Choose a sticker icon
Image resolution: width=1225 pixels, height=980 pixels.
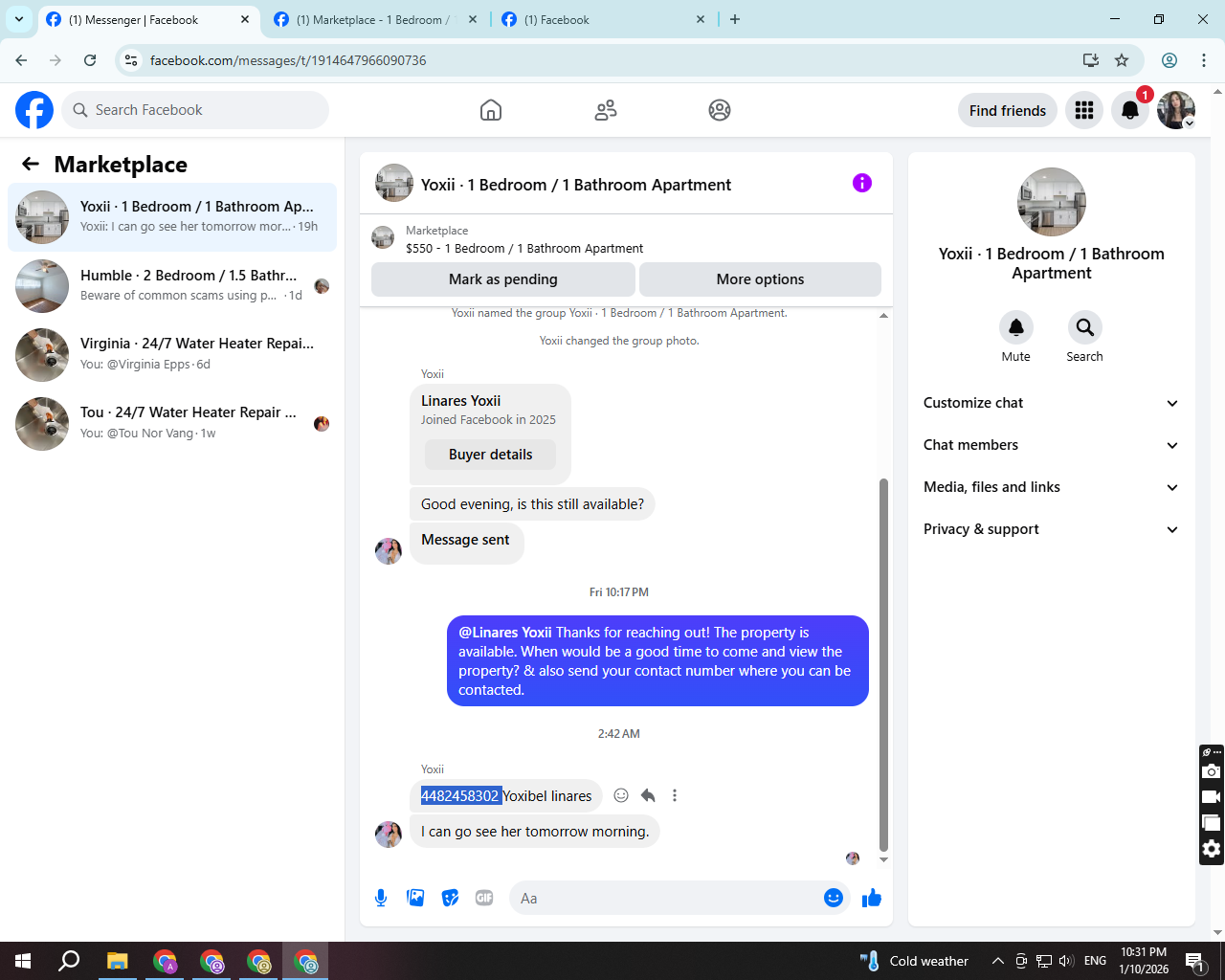tap(450, 898)
